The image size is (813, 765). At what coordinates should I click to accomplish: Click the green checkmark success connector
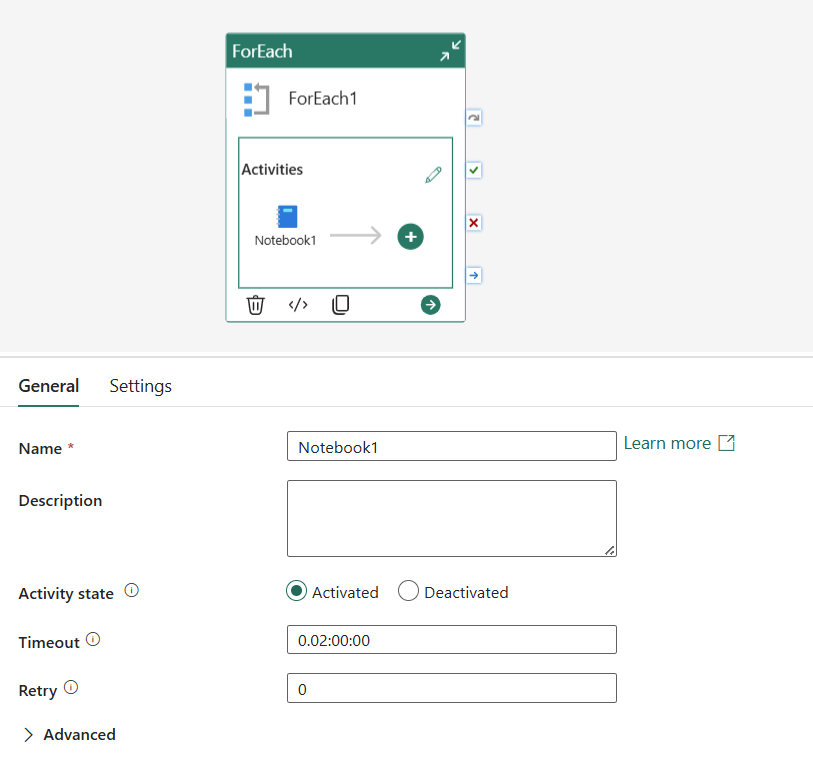474,170
